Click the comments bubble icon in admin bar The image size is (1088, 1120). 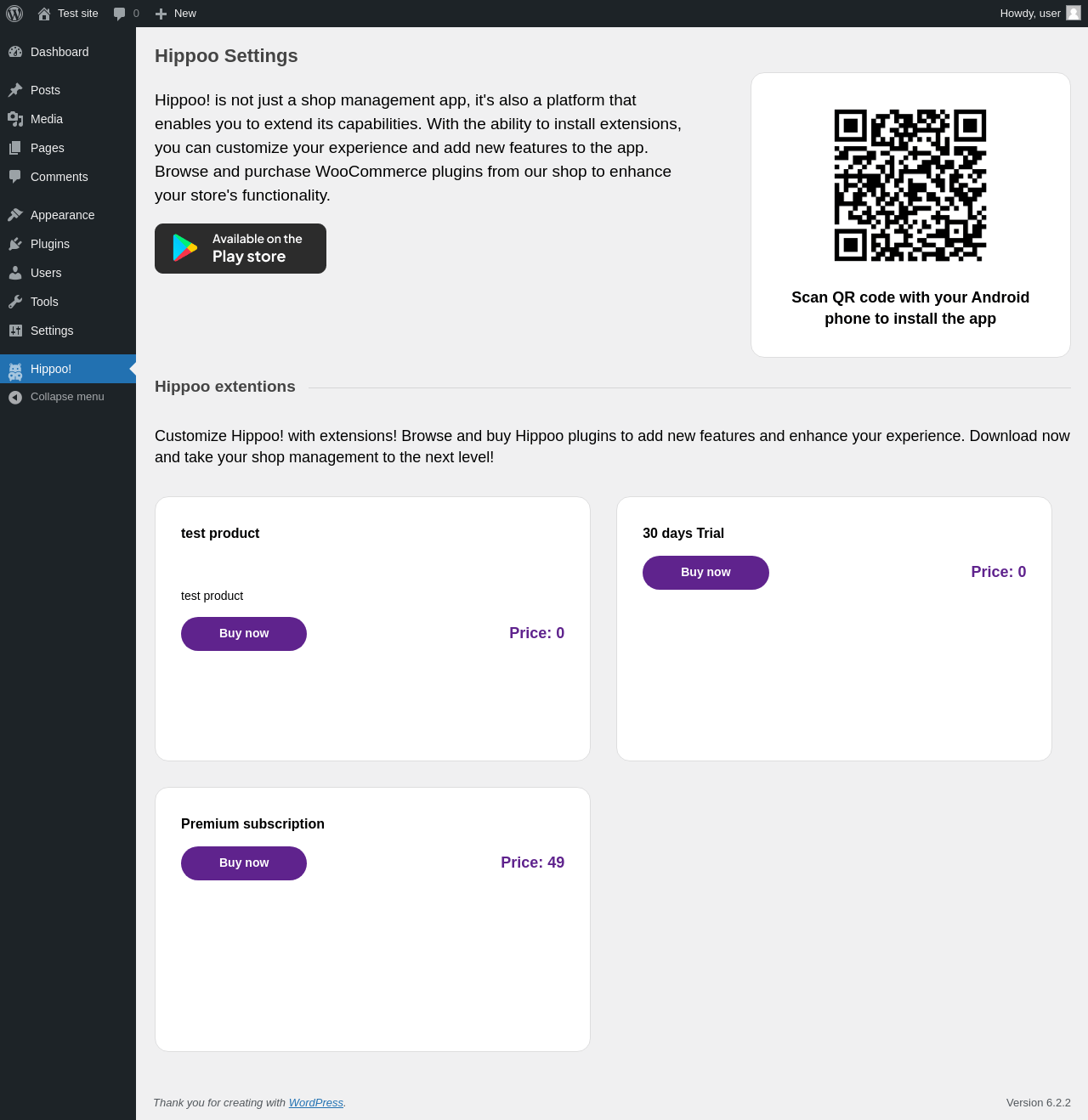click(x=120, y=14)
